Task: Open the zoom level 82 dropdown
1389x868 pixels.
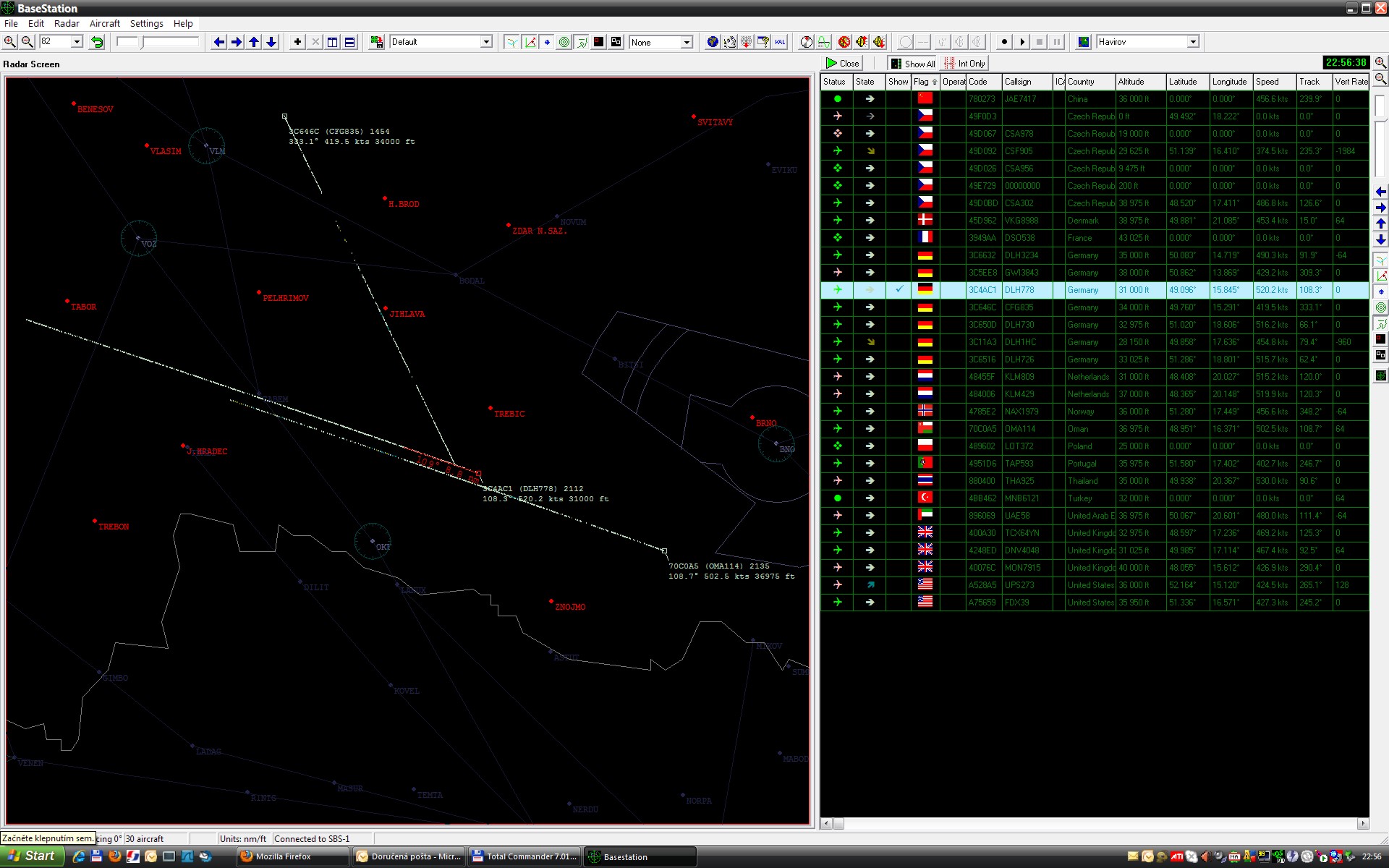Action: click(x=77, y=42)
